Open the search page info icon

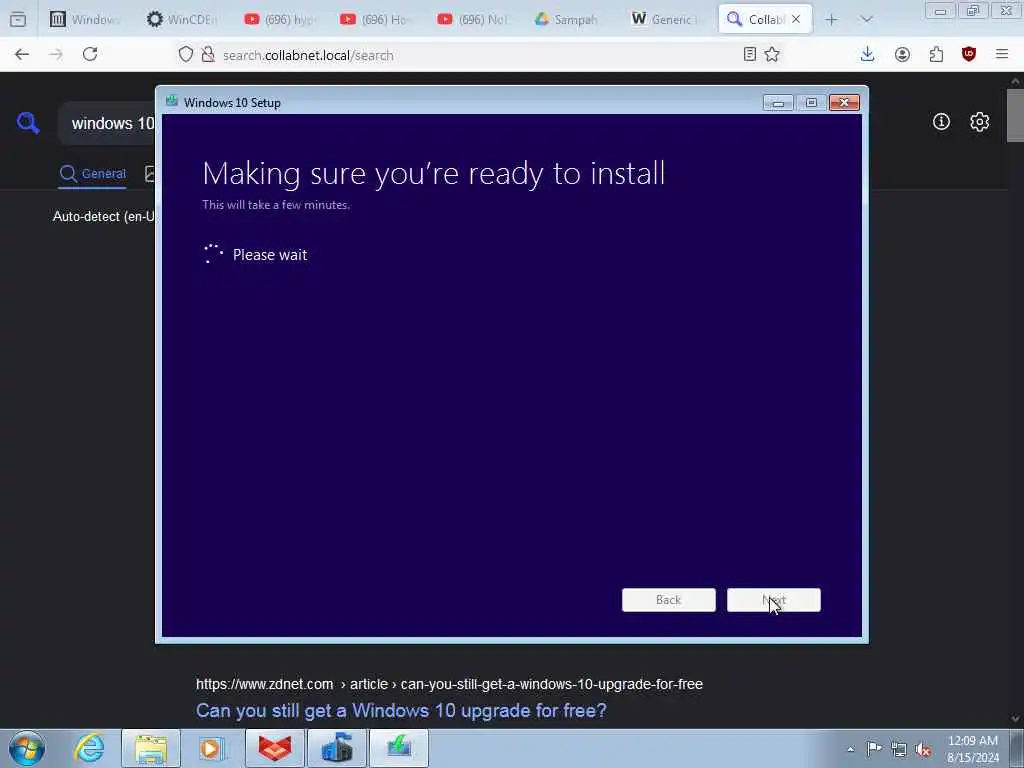pos(941,121)
